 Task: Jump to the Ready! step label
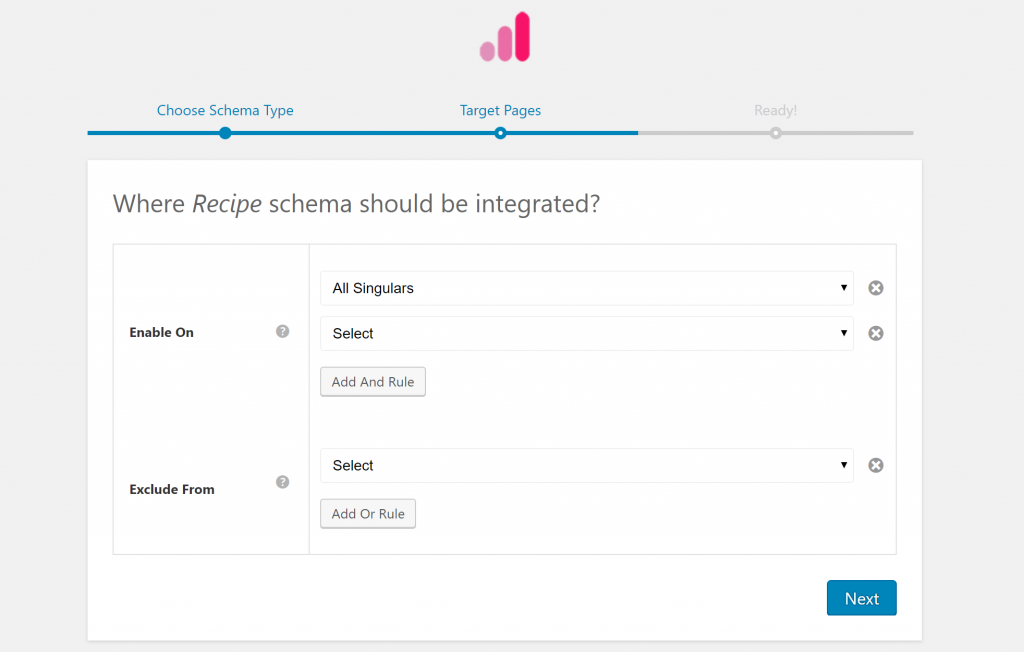pyautogui.click(x=775, y=111)
